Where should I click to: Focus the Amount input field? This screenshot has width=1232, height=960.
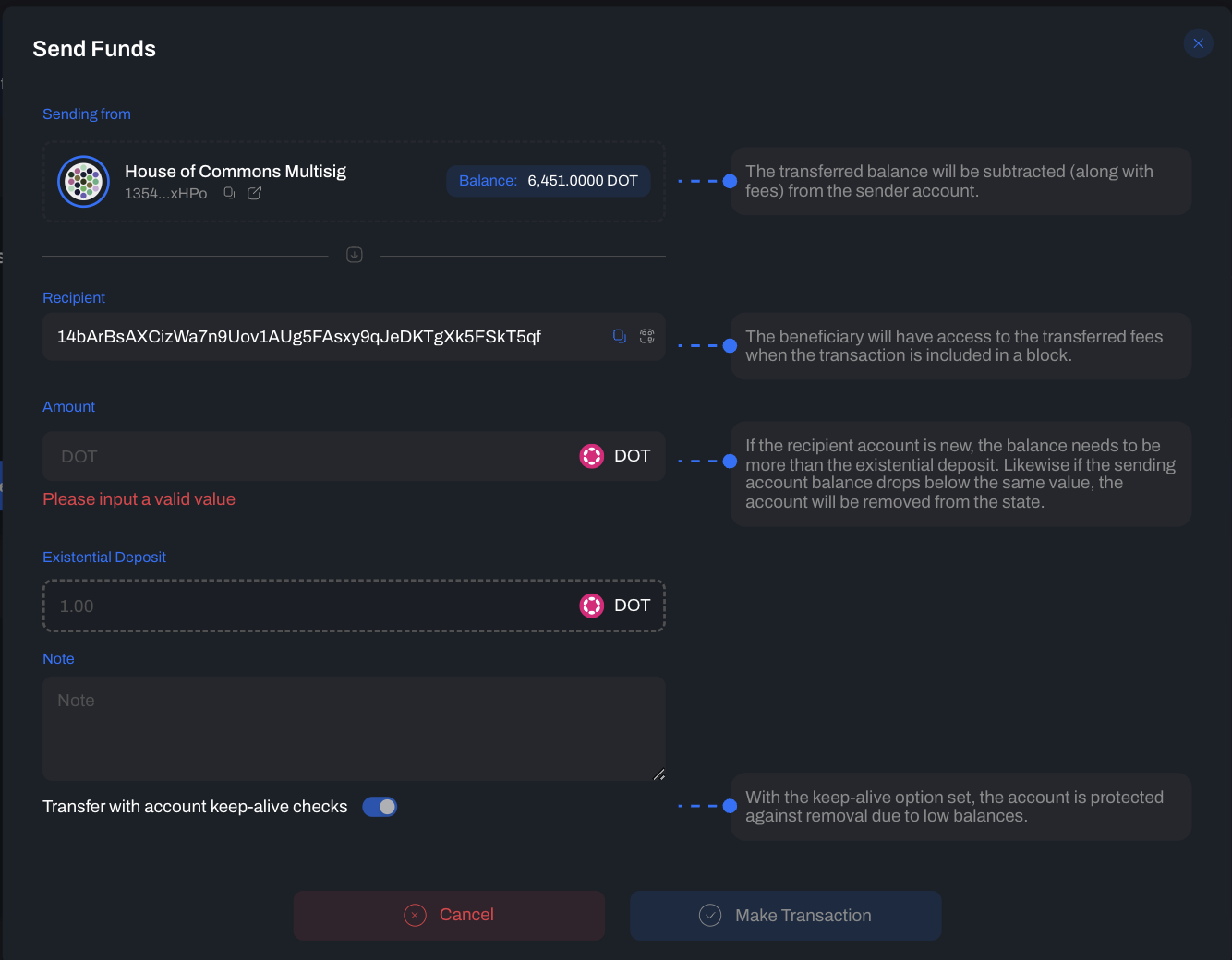(305, 456)
